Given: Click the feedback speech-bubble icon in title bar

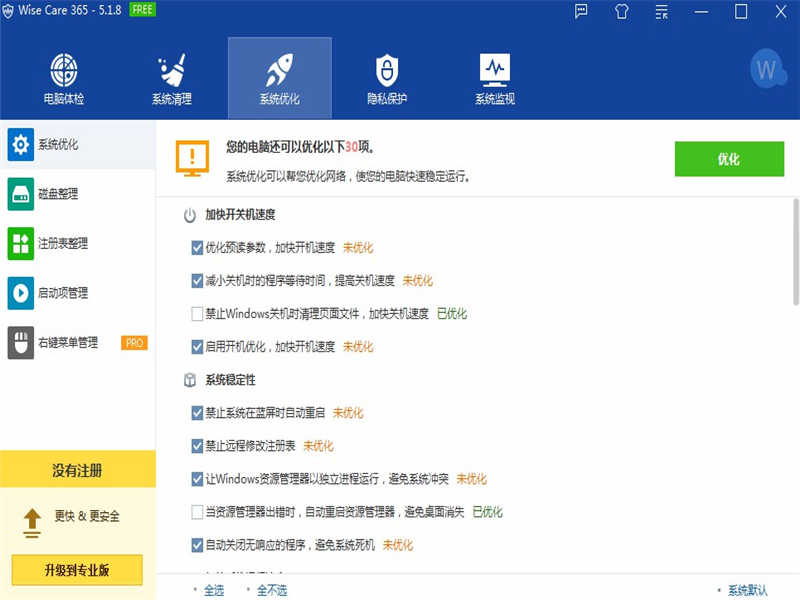Looking at the screenshot, I should 581,11.
